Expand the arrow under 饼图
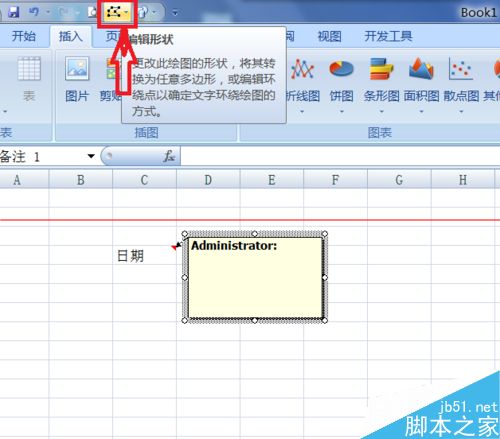Screen dimensions: 500x439 click(x=342, y=111)
